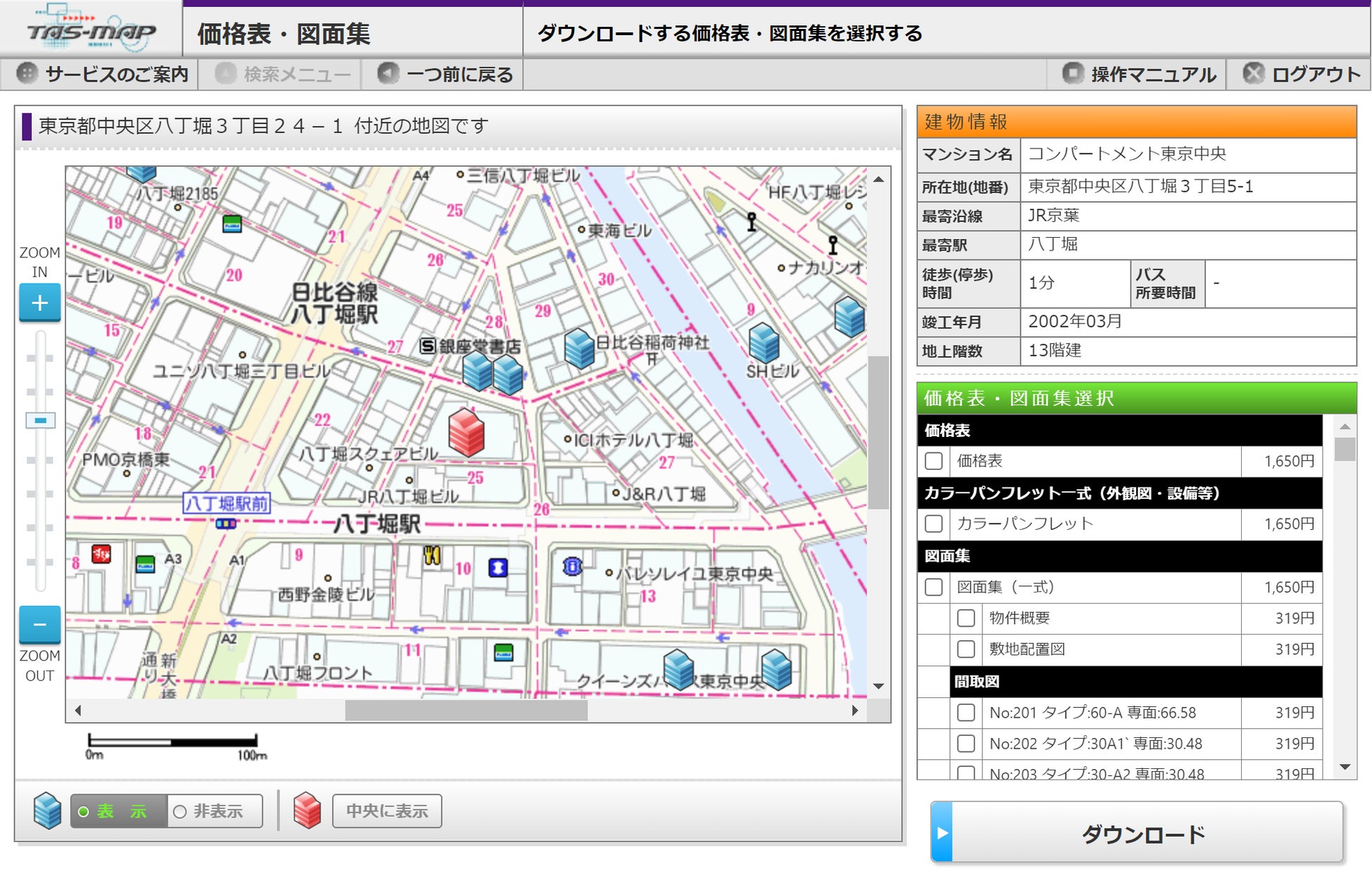This screenshot has height=871, width=1372.
Task: Click the zoom level slider handle
Action: click(40, 420)
